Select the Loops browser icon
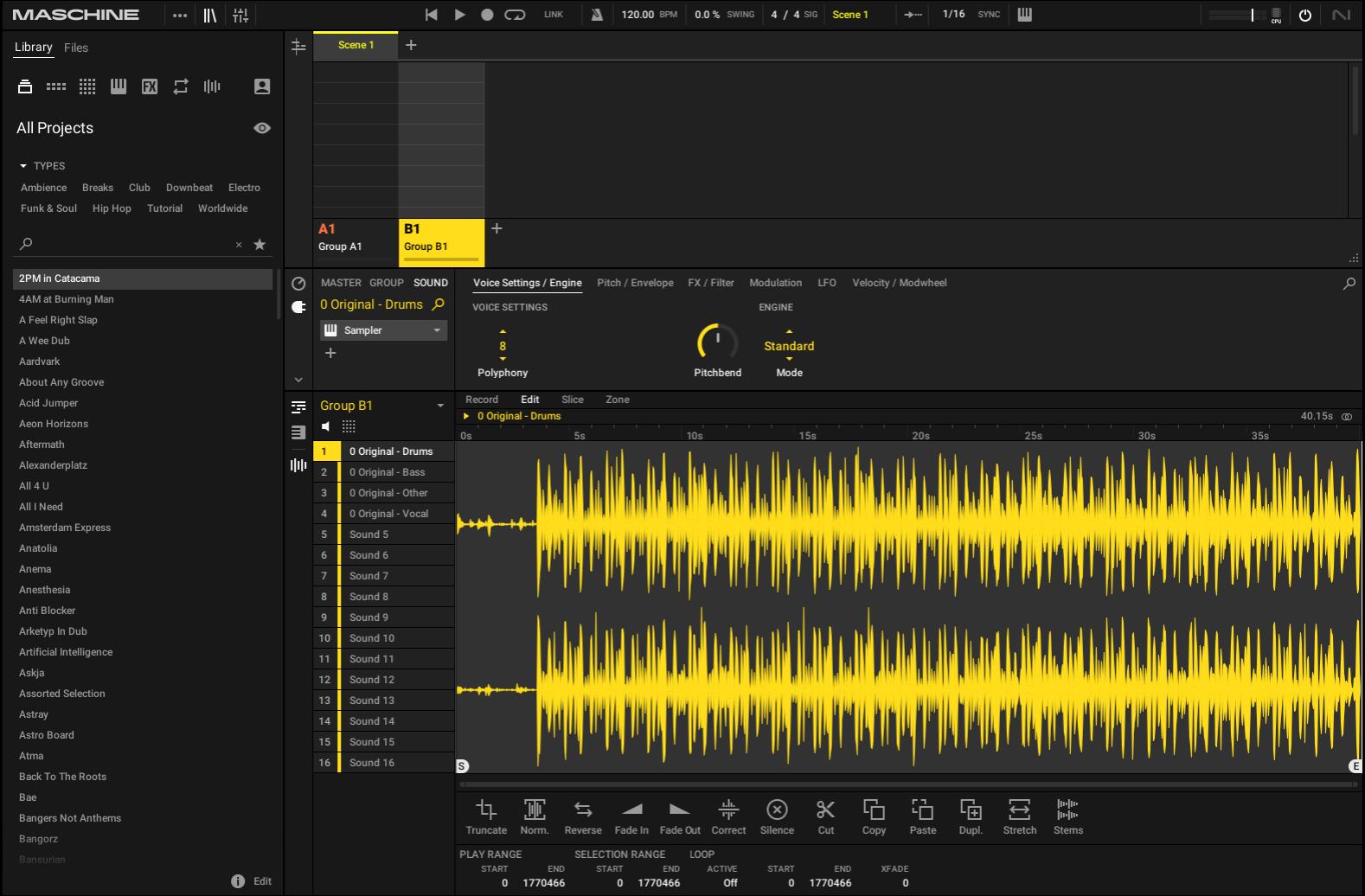The image size is (1365, 896). (x=181, y=86)
